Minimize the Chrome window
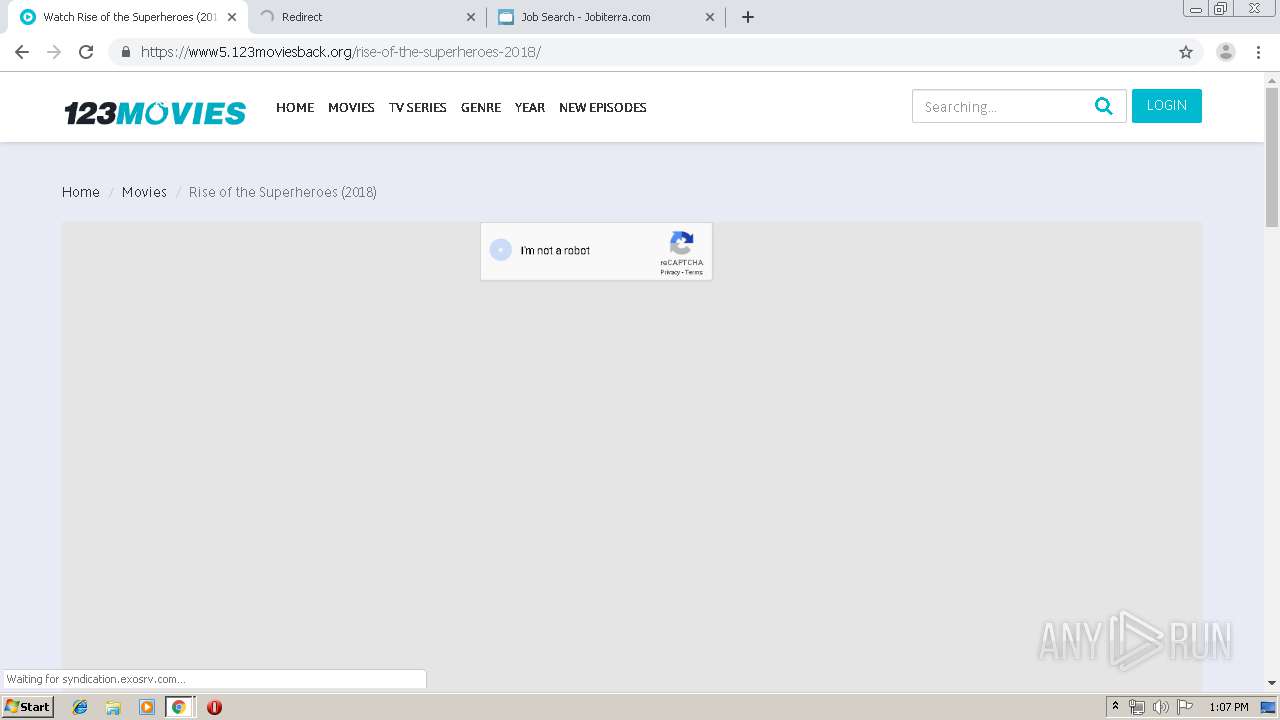The width and height of the screenshot is (1280, 720). (x=1196, y=8)
